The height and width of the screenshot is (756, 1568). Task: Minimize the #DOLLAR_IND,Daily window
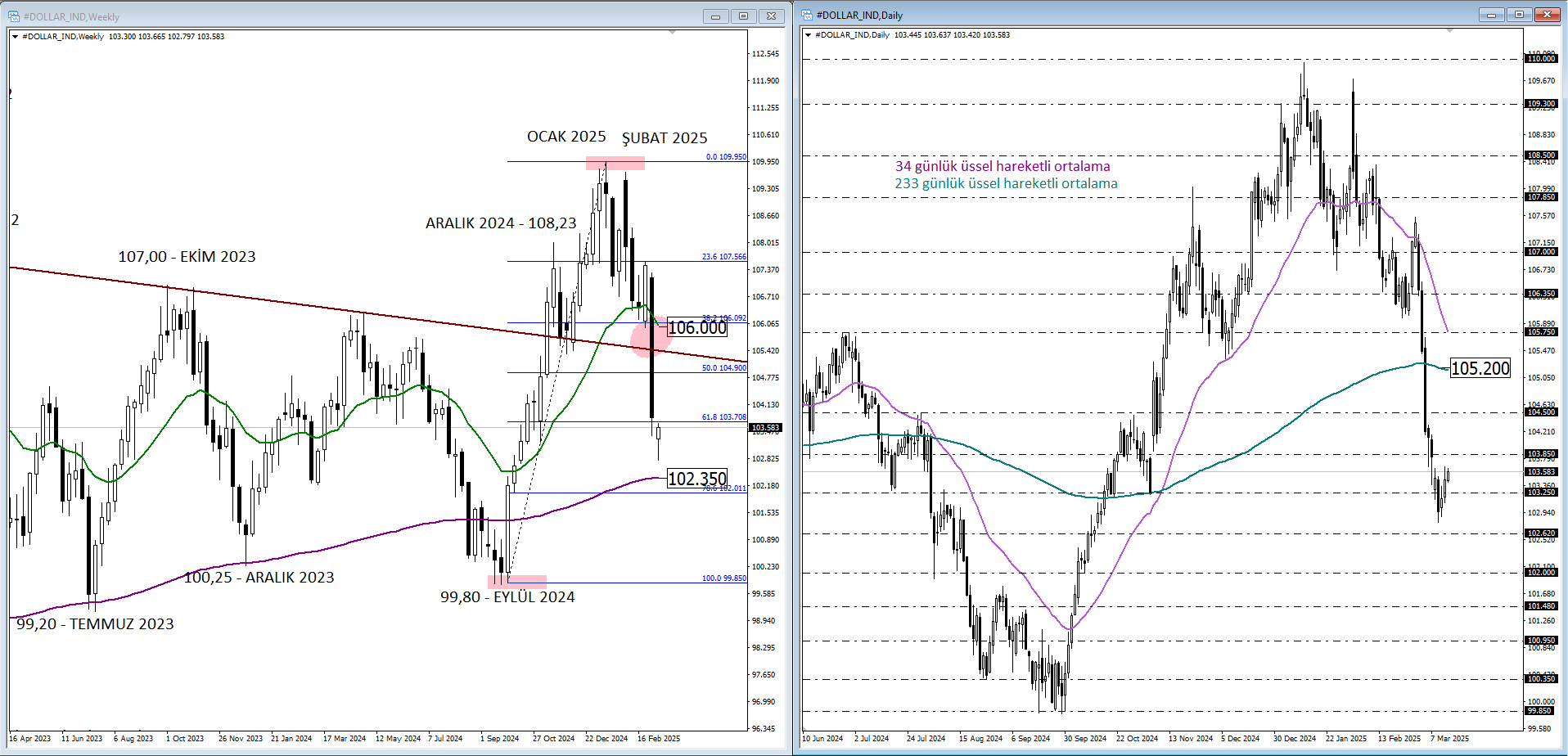pyautogui.click(x=1491, y=15)
